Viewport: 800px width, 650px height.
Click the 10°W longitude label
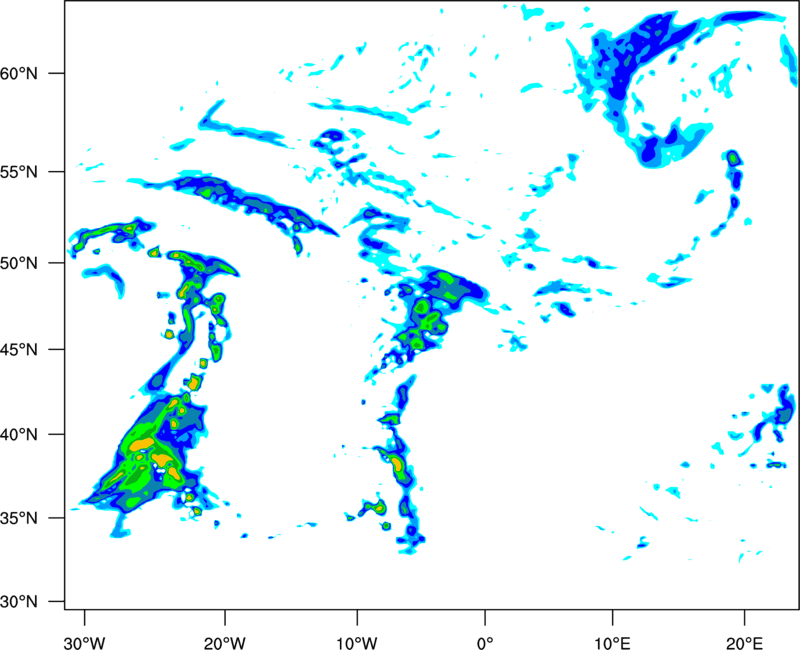point(357,643)
